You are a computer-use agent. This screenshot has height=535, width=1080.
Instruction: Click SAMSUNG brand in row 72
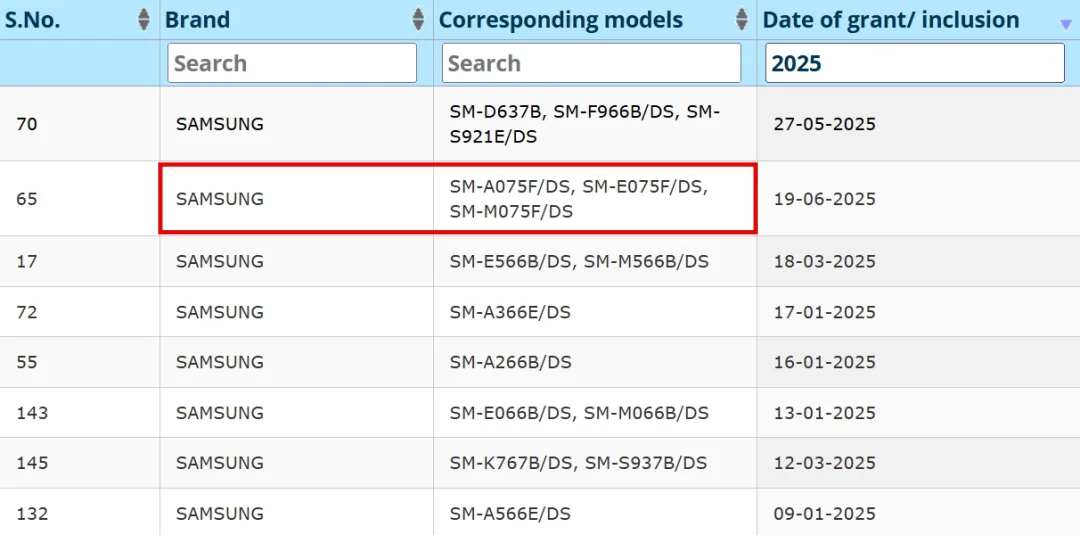tap(220, 313)
